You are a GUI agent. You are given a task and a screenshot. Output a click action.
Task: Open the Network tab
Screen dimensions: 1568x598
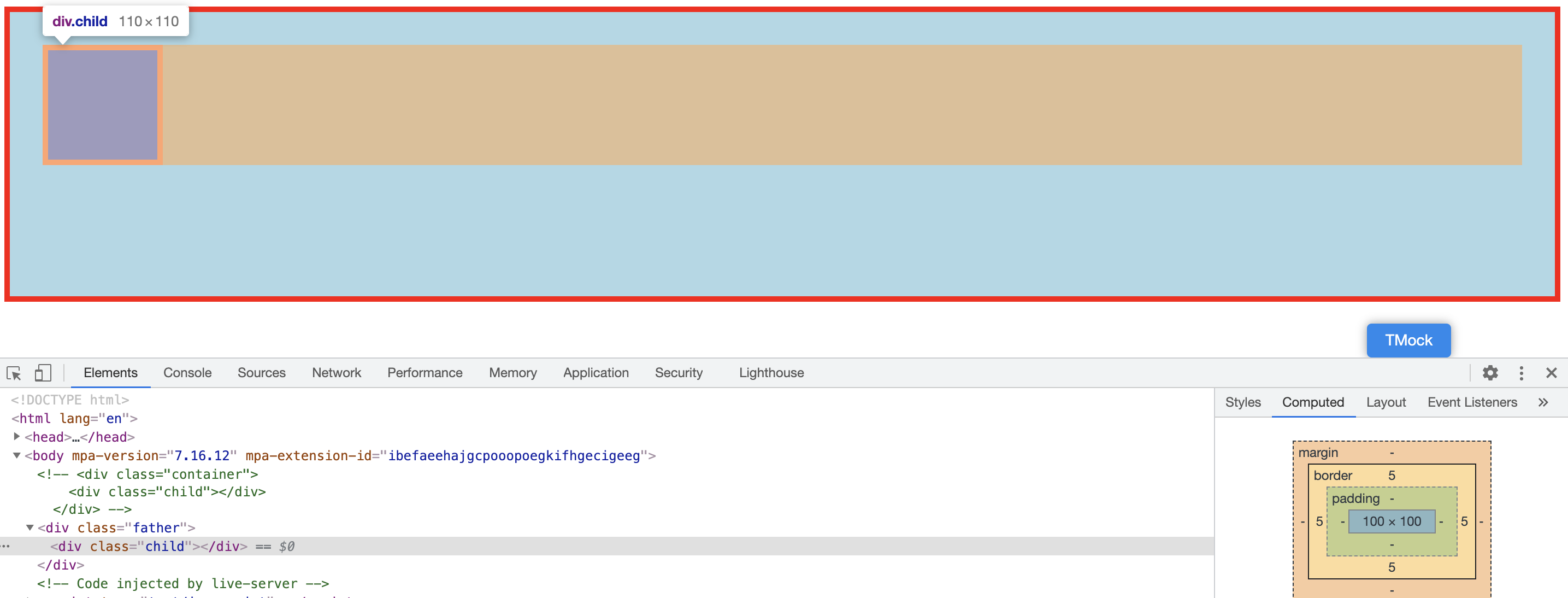tap(336, 373)
